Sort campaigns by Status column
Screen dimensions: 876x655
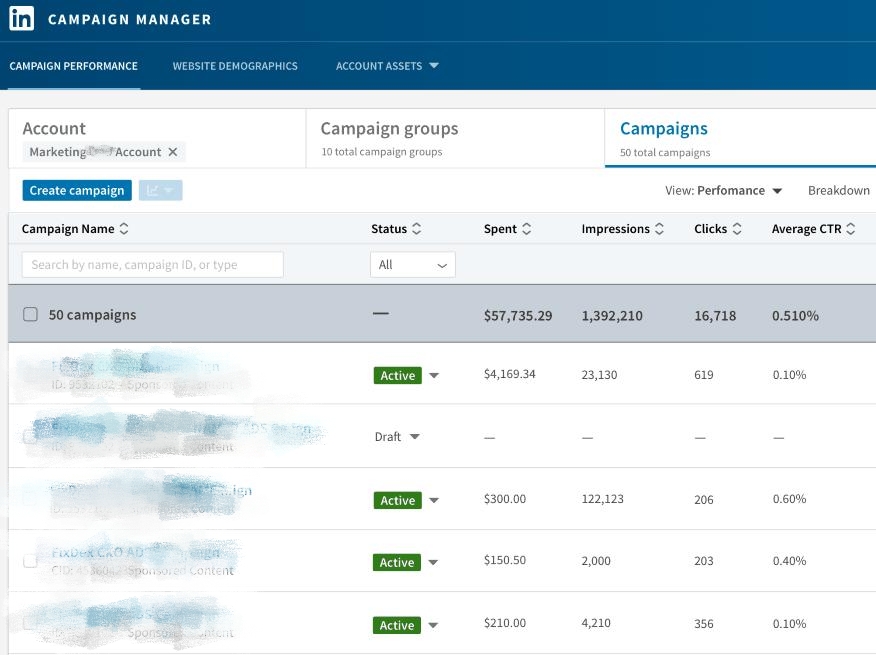click(416, 229)
